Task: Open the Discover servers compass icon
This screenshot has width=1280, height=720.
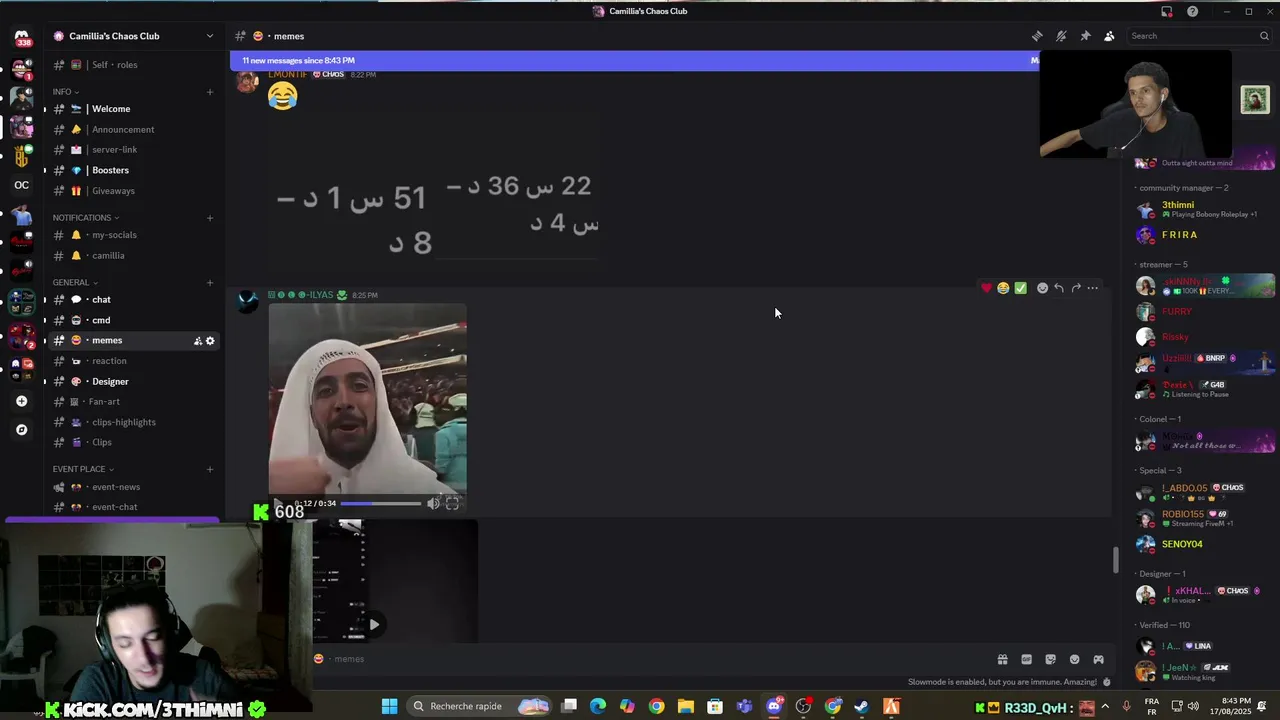Action: pos(21,430)
